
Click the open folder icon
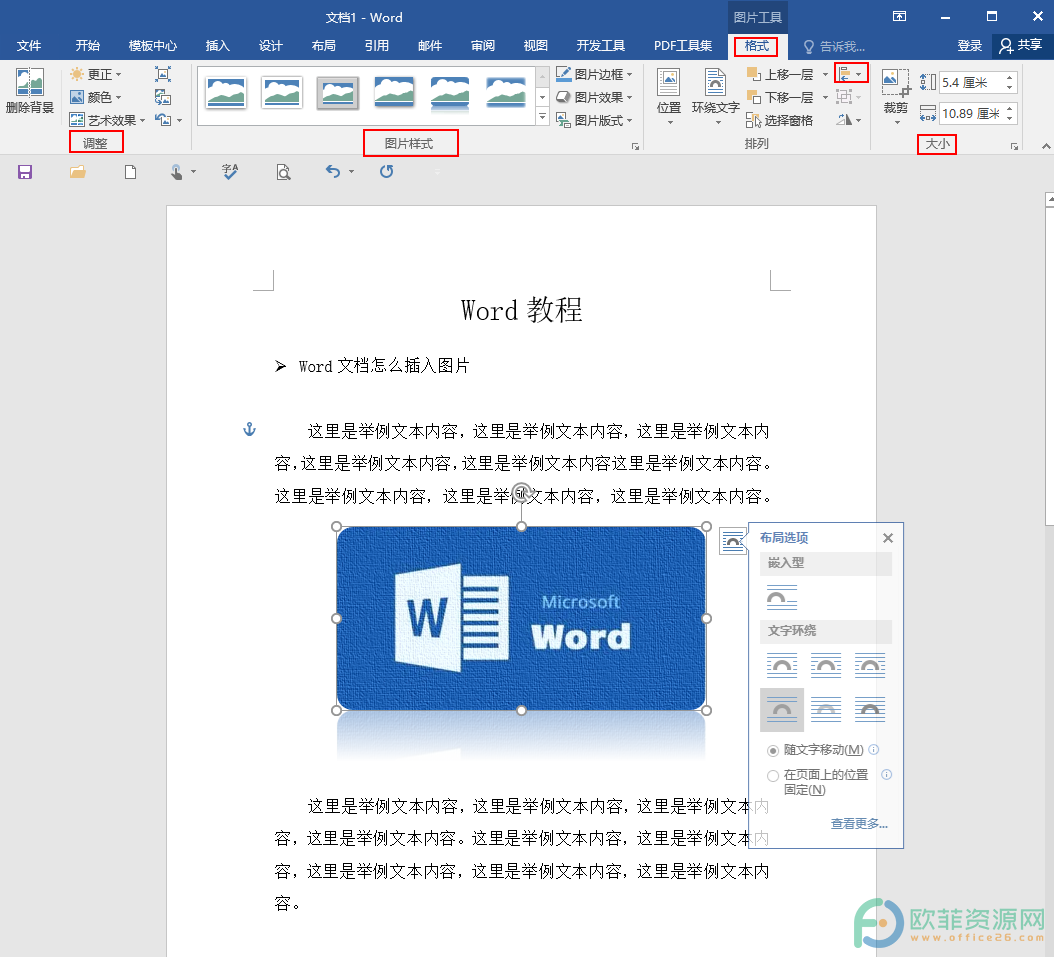(78, 172)
